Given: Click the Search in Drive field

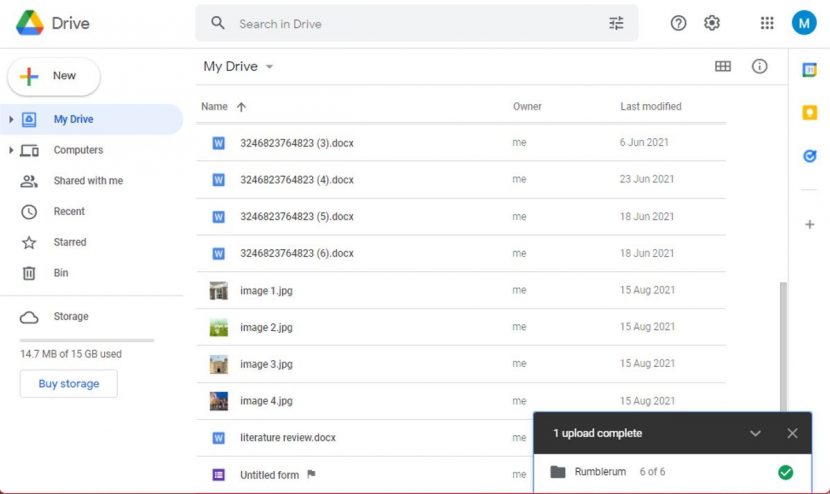Looking at the screenshot, I should pyautogui.click(x=417, y=23).
